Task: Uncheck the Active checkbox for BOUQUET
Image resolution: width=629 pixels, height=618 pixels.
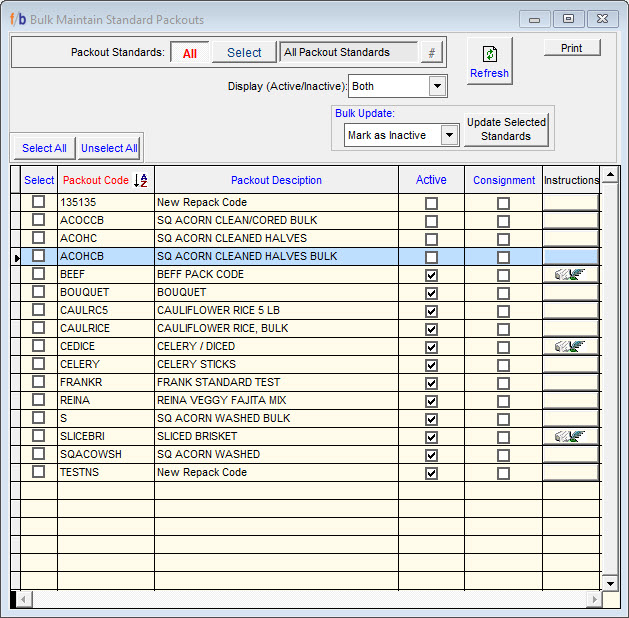Action: (x=431, y=293)
